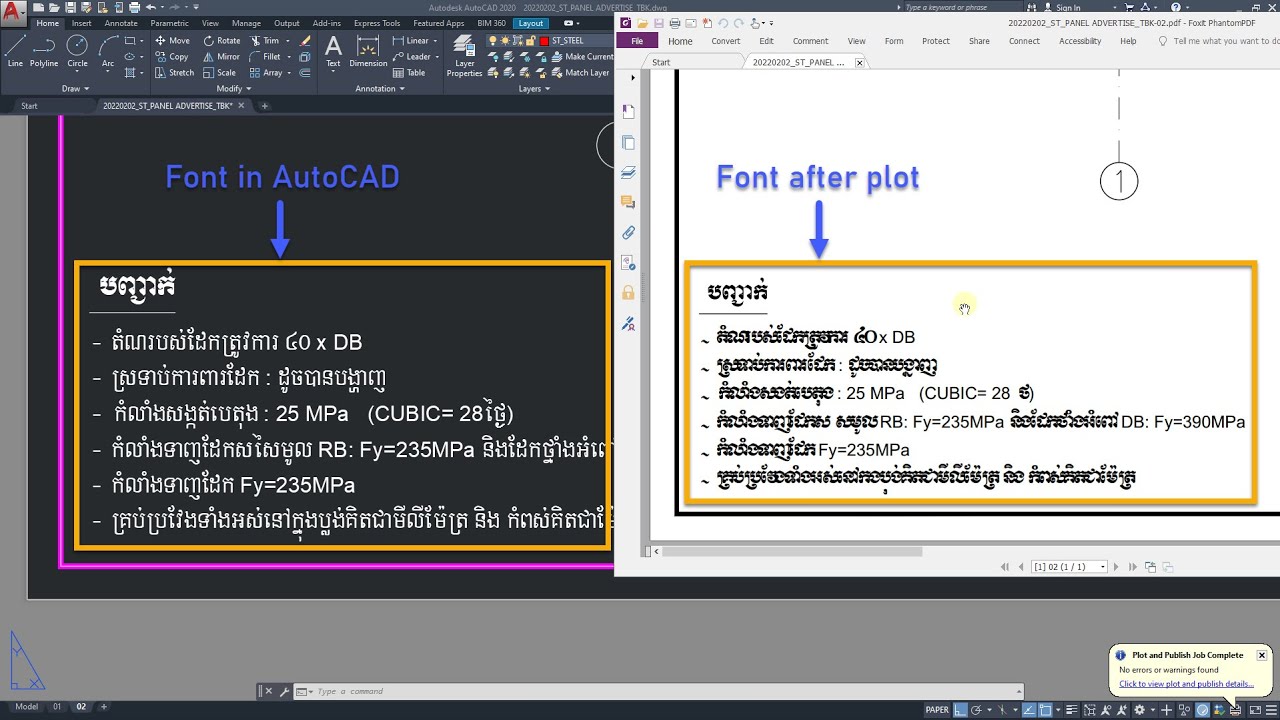The width and height of the screenshot is (1280, 720).
Task: Activate the Array tool
Action: pos(265,73)
